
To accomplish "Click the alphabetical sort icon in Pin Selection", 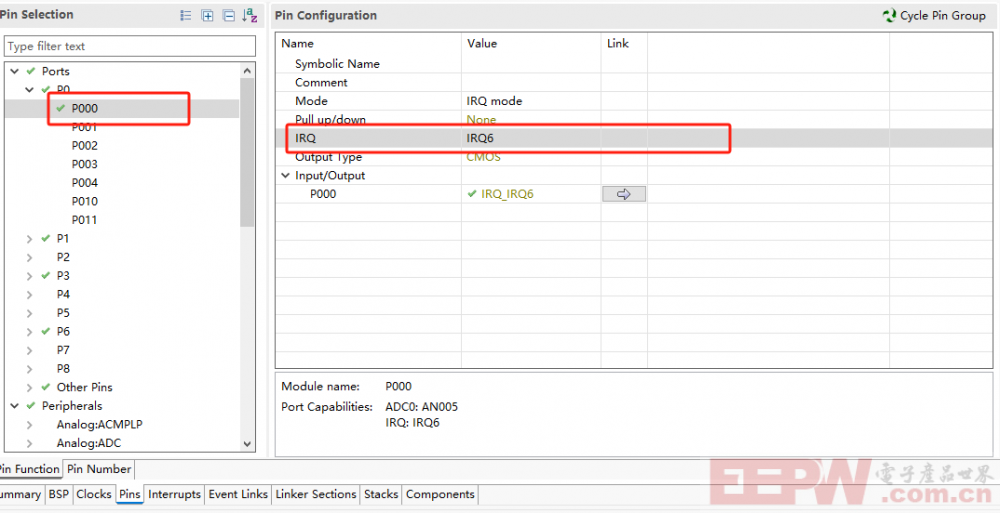I will (x=249, y=15).
